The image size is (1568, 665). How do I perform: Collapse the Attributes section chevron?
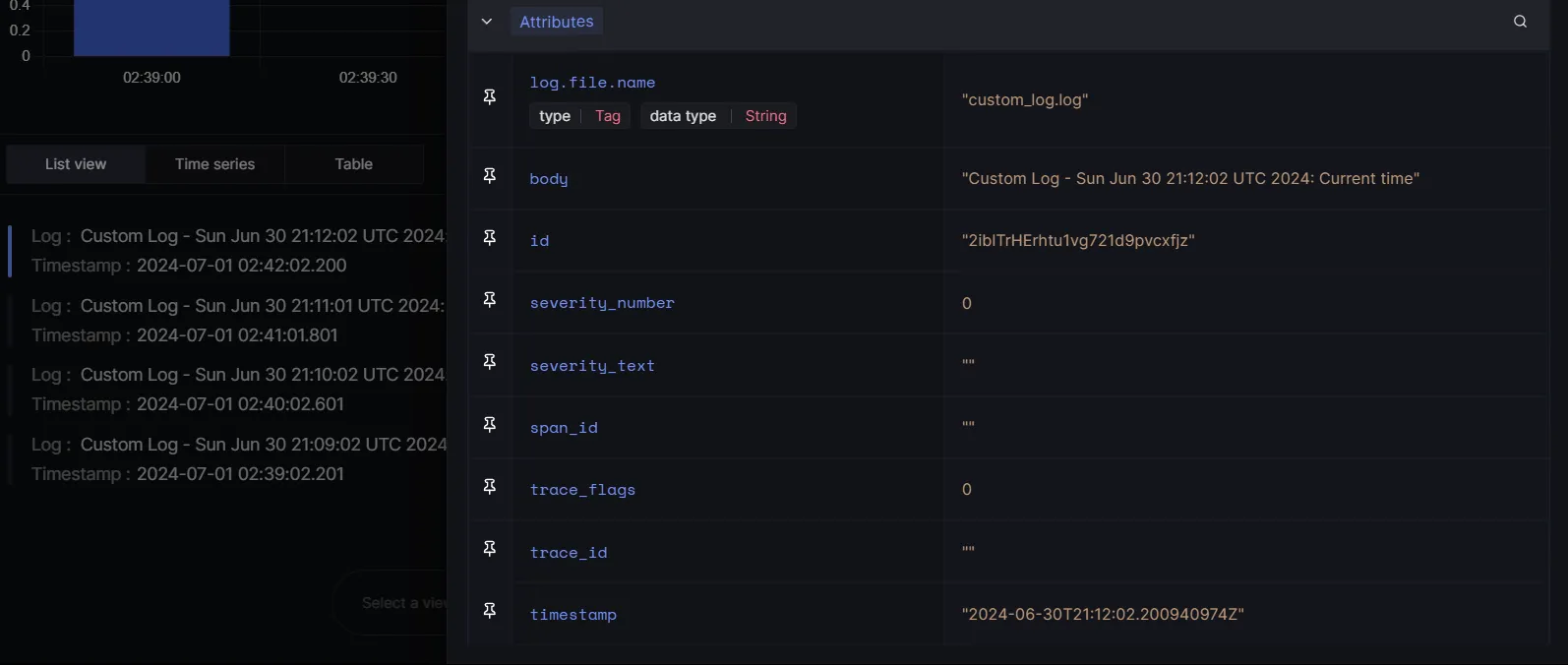486,22
